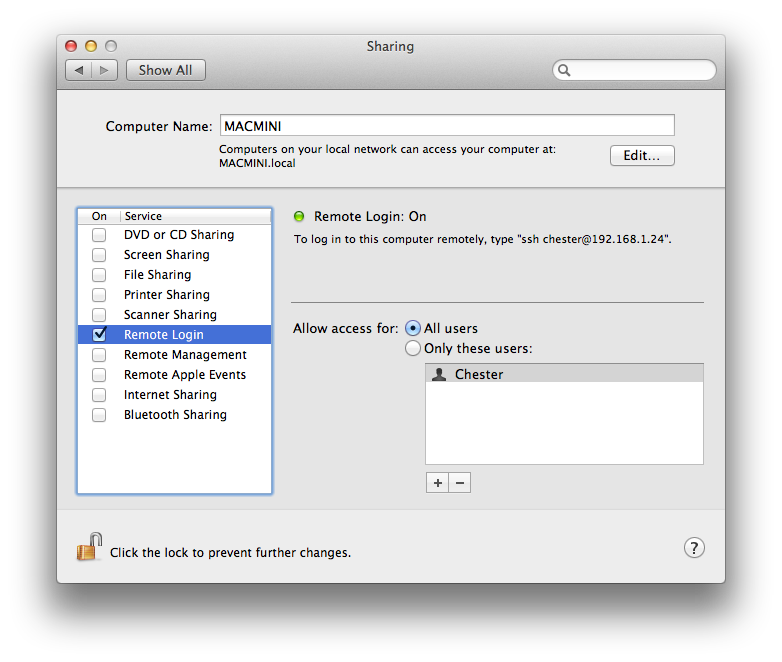Click the Show All button
The width and height of the screenshot is (782, 662).
166,70
